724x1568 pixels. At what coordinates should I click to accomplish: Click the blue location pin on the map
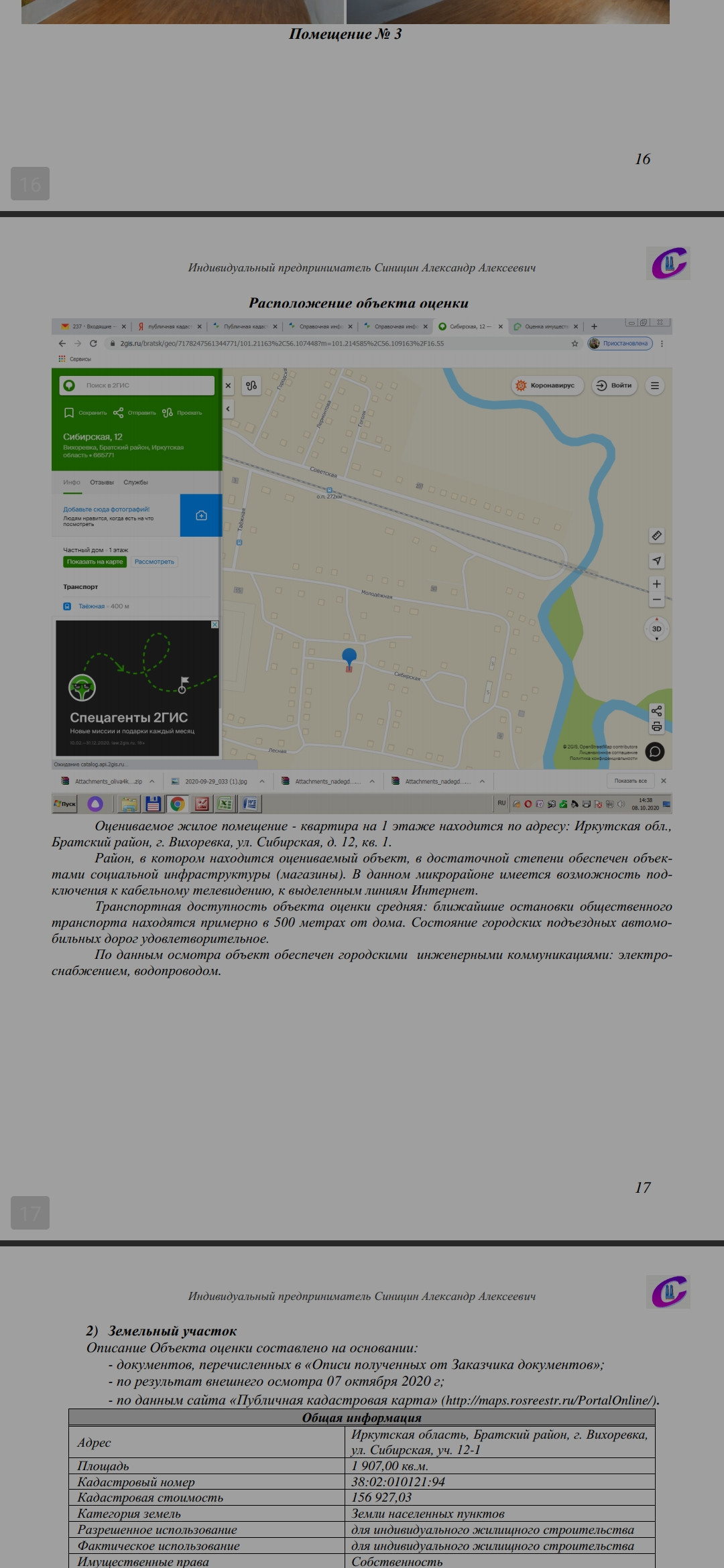coord(349,657)
